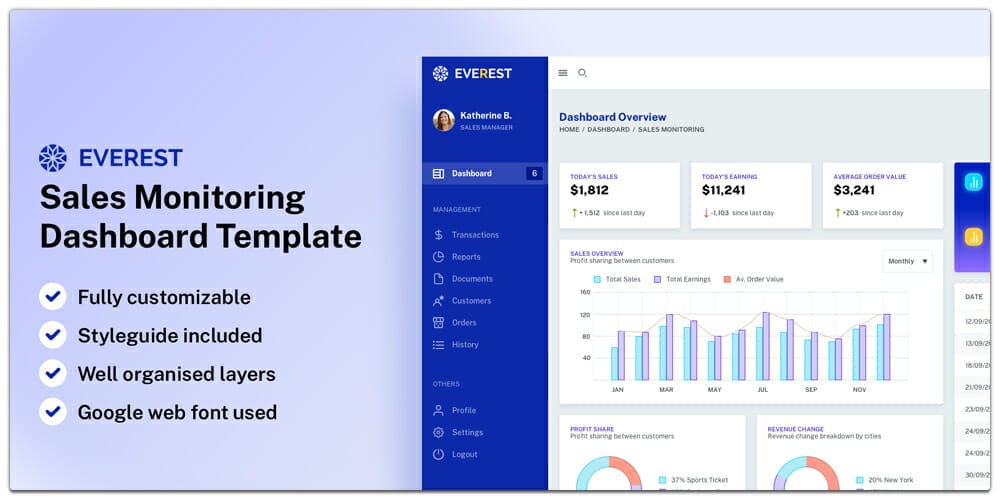The width and height of the screenshot is (1000, 500).
Task: Click the Profile user icon
Action: 438,410
